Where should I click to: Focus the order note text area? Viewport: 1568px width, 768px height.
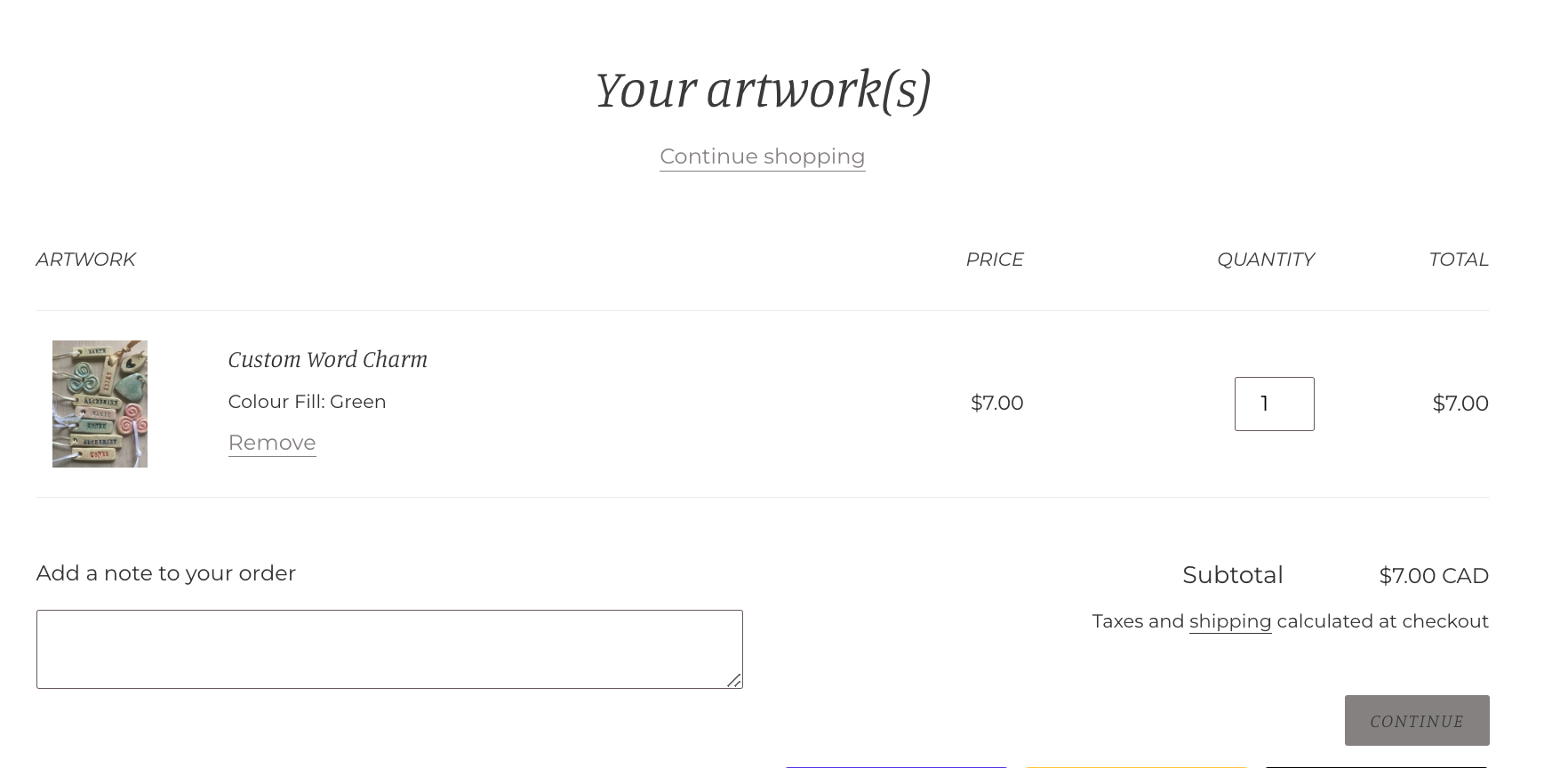point(388,649)
